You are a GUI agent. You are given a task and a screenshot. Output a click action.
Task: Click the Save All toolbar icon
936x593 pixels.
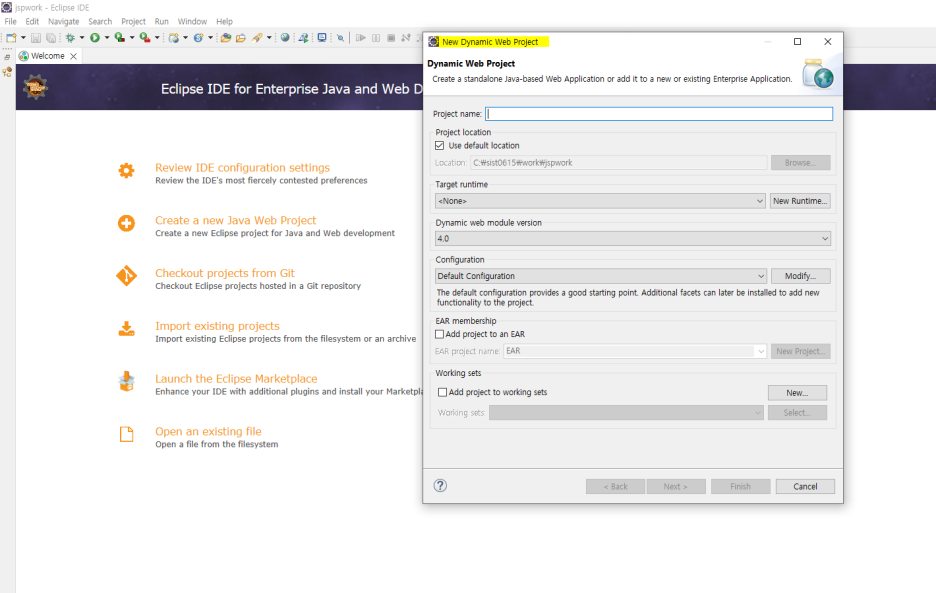click(51, 38)
